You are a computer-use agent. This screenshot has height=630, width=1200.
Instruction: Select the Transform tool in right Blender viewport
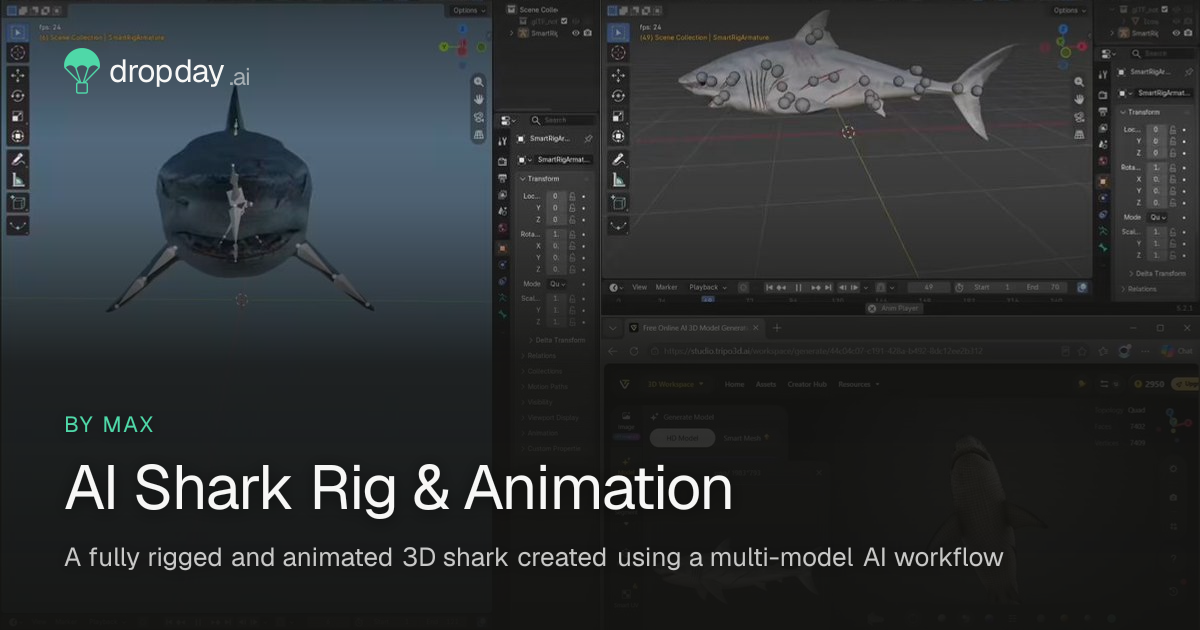pos(619,137)
